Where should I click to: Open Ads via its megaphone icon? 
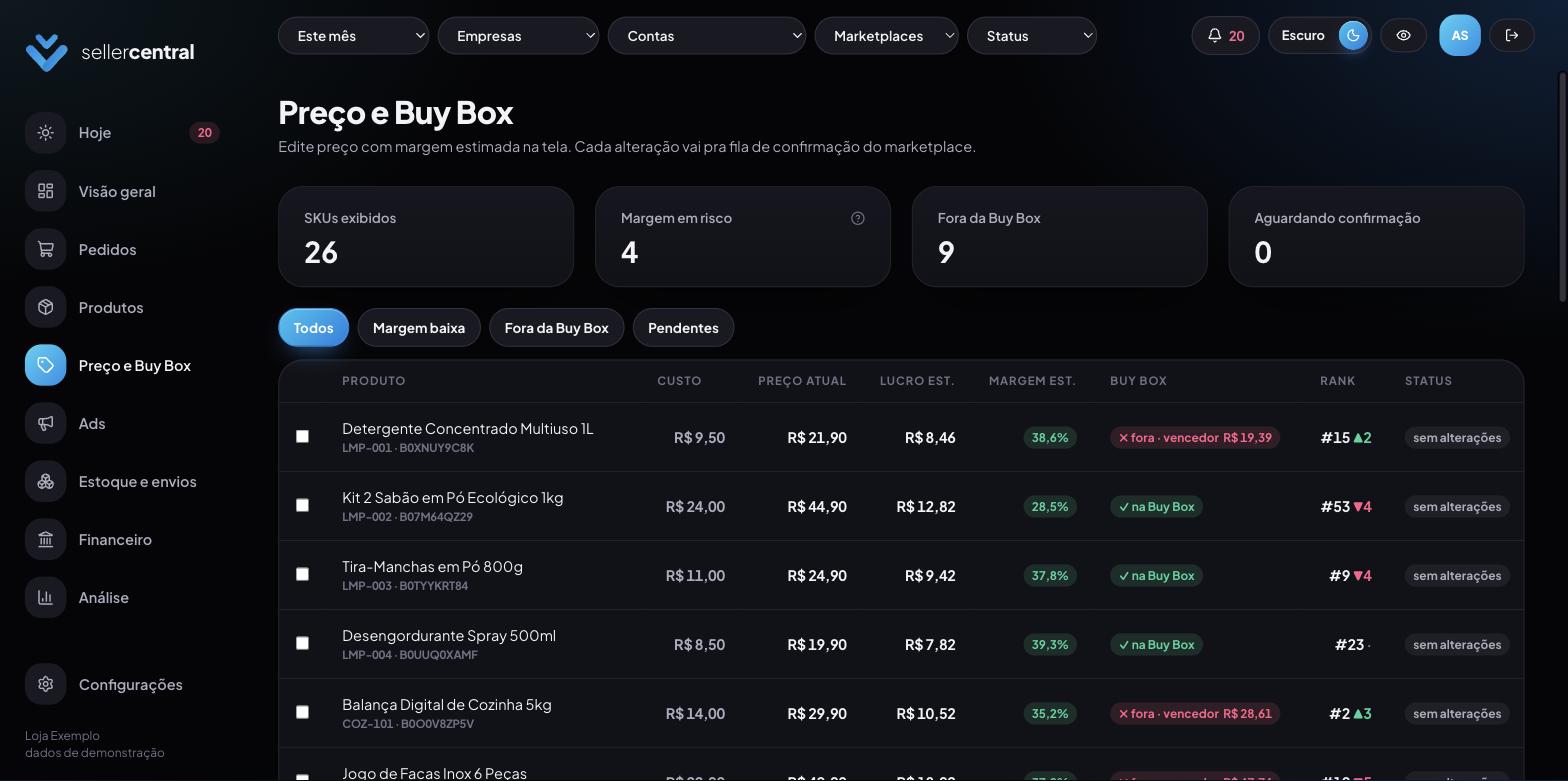tap(45, 423)
